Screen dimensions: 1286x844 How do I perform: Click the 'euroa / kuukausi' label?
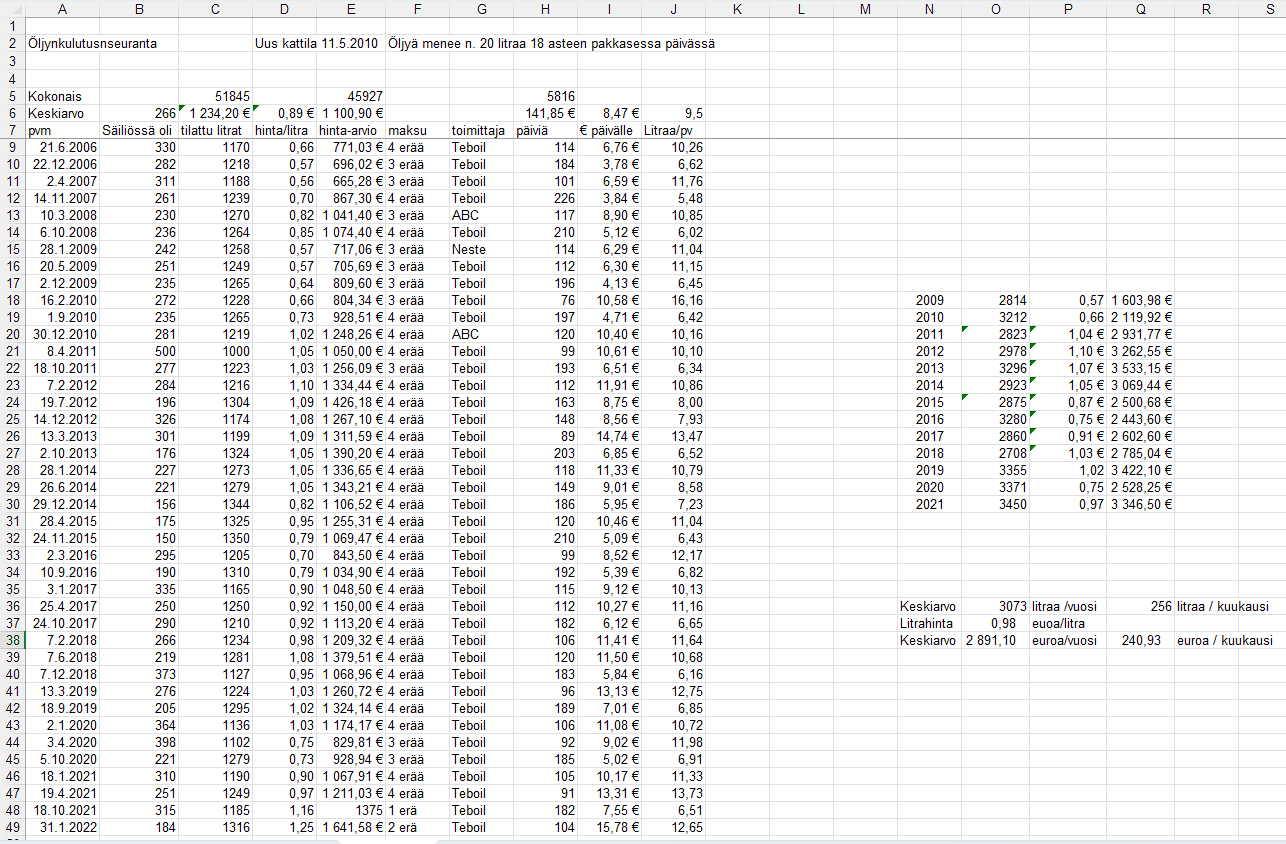[1225, 640]
